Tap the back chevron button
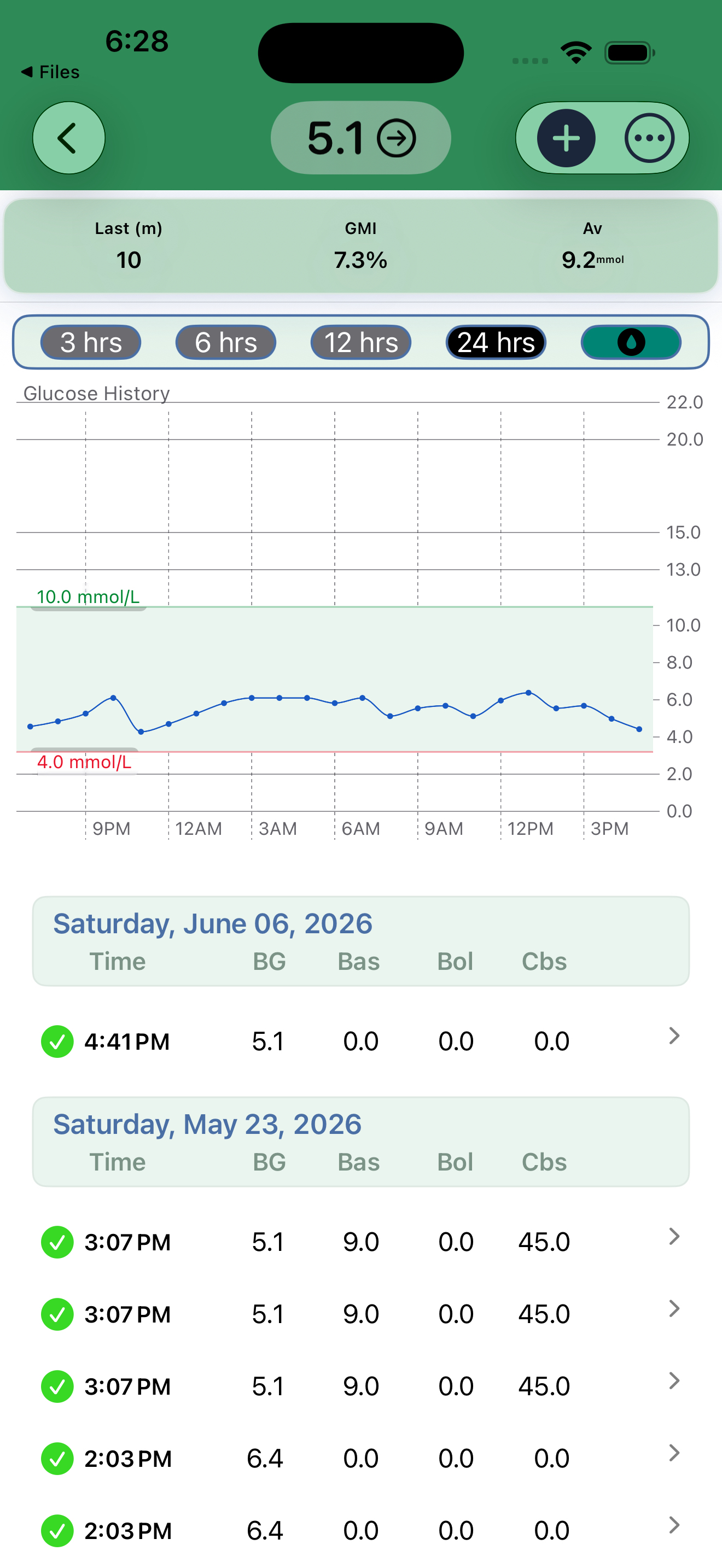The image size is (722, 1568). click(x=69, y=138)
